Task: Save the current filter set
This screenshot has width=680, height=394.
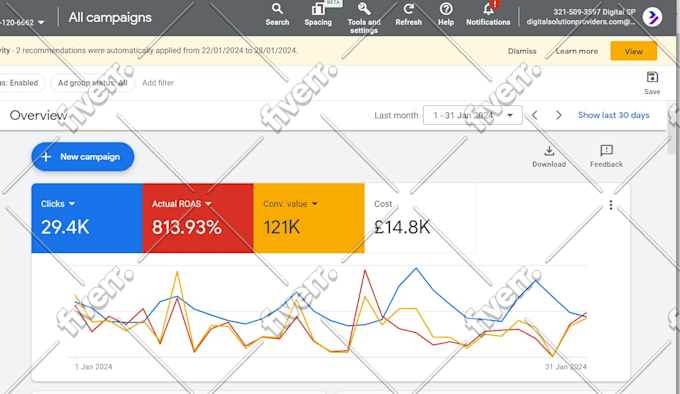Action: click(652, 83)
